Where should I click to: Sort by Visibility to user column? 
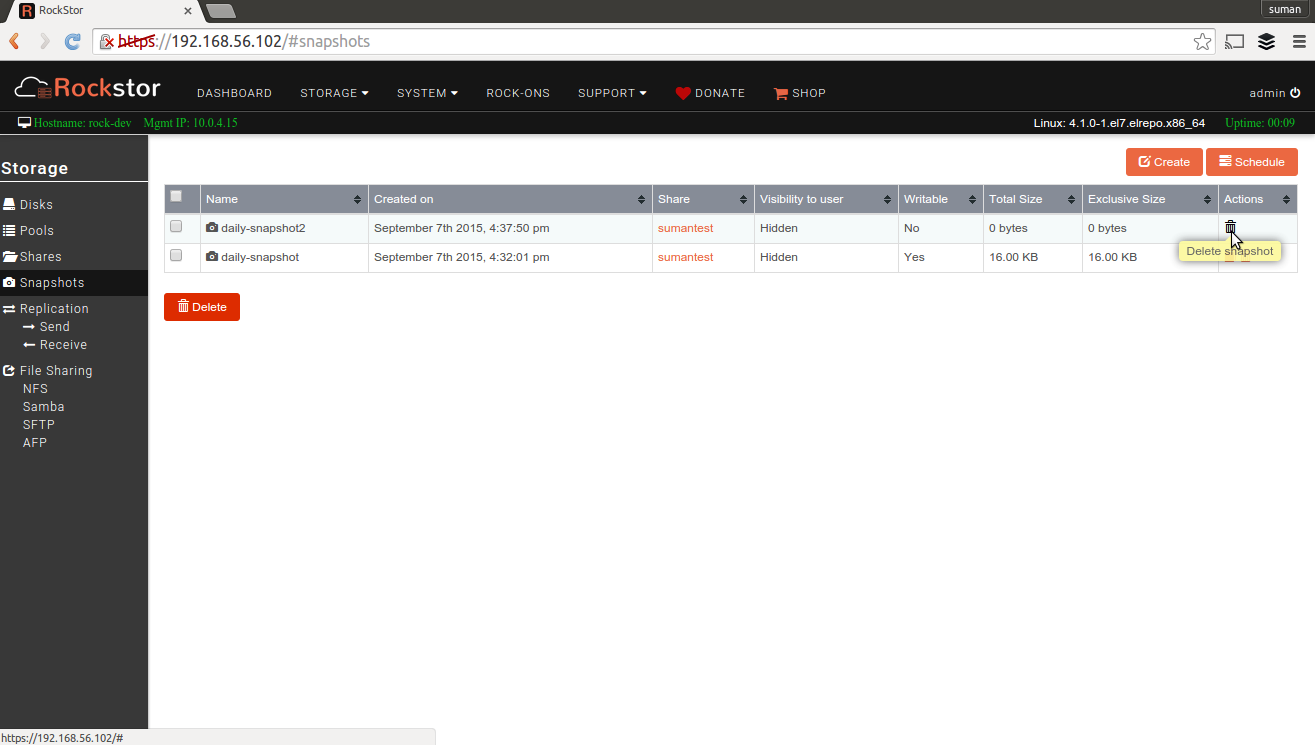826,199
